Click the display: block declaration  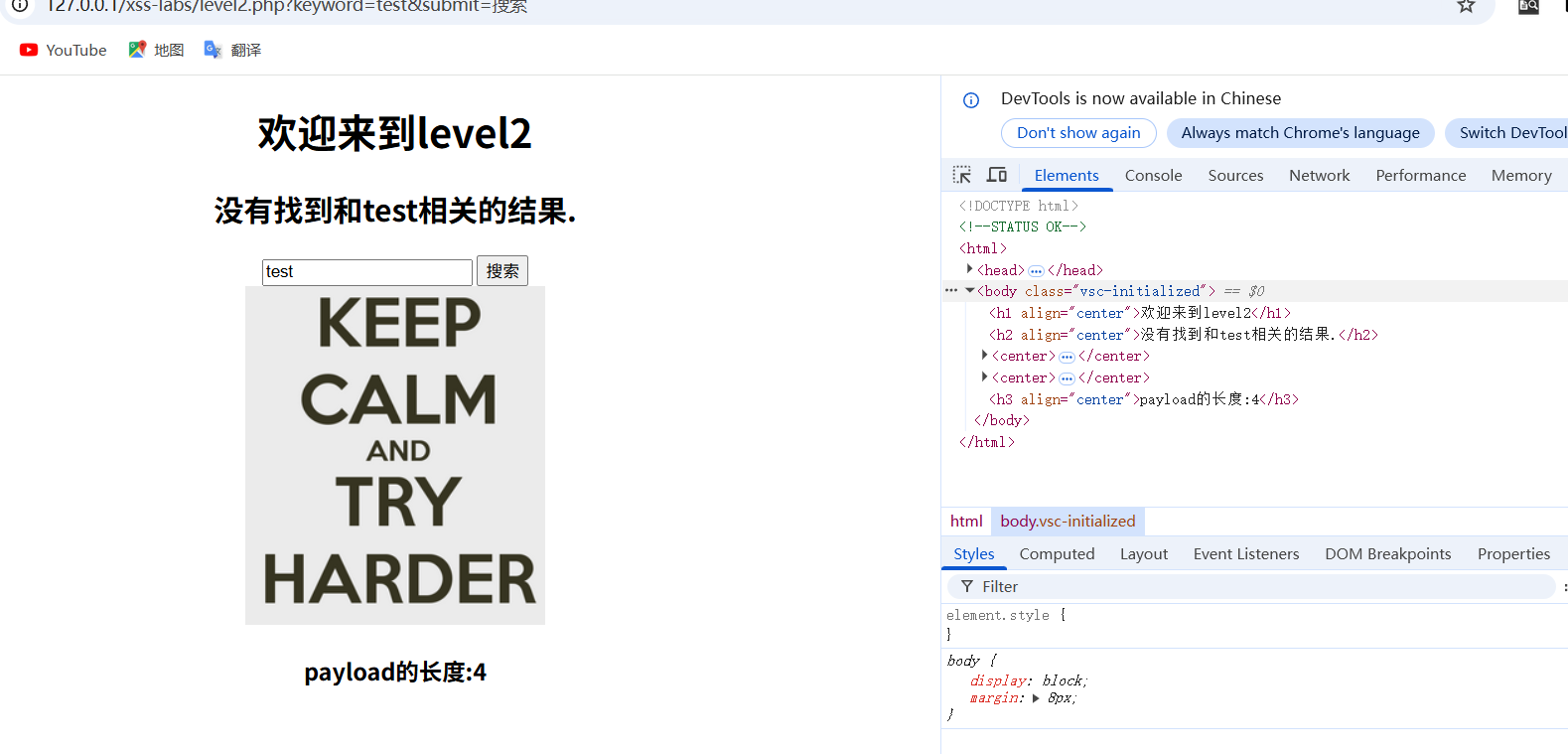(x=1029, y=680)
